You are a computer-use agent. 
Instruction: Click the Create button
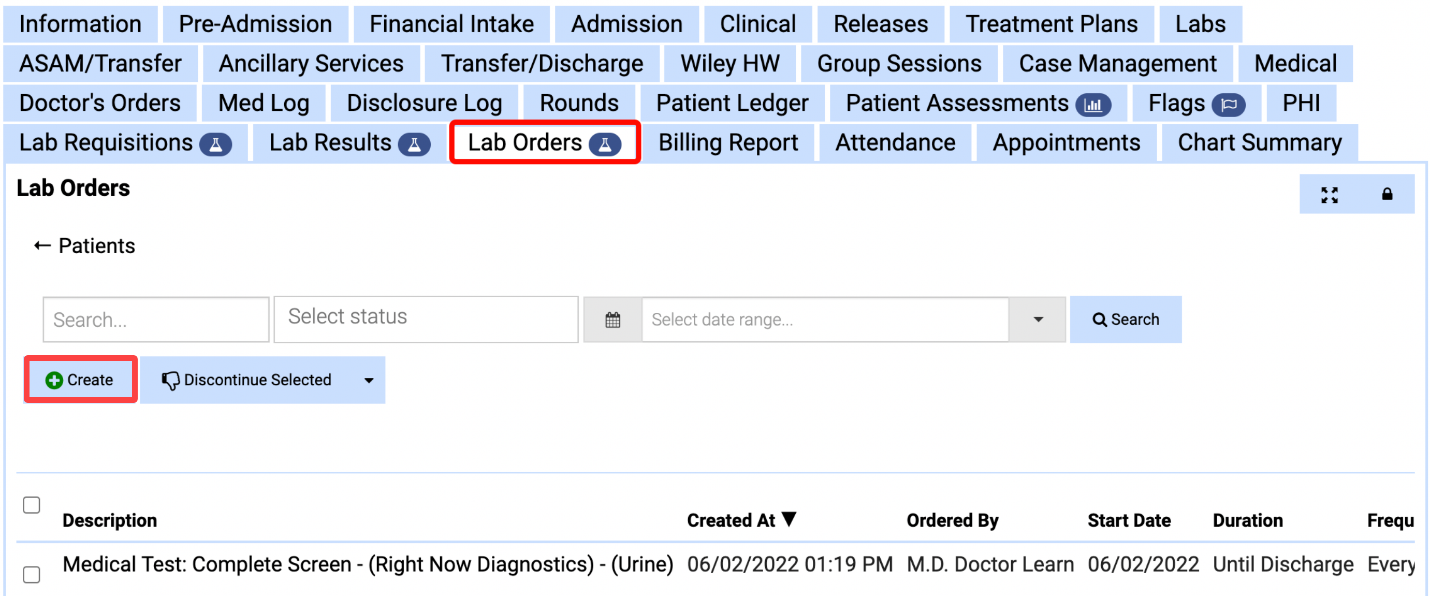[80, 380]
